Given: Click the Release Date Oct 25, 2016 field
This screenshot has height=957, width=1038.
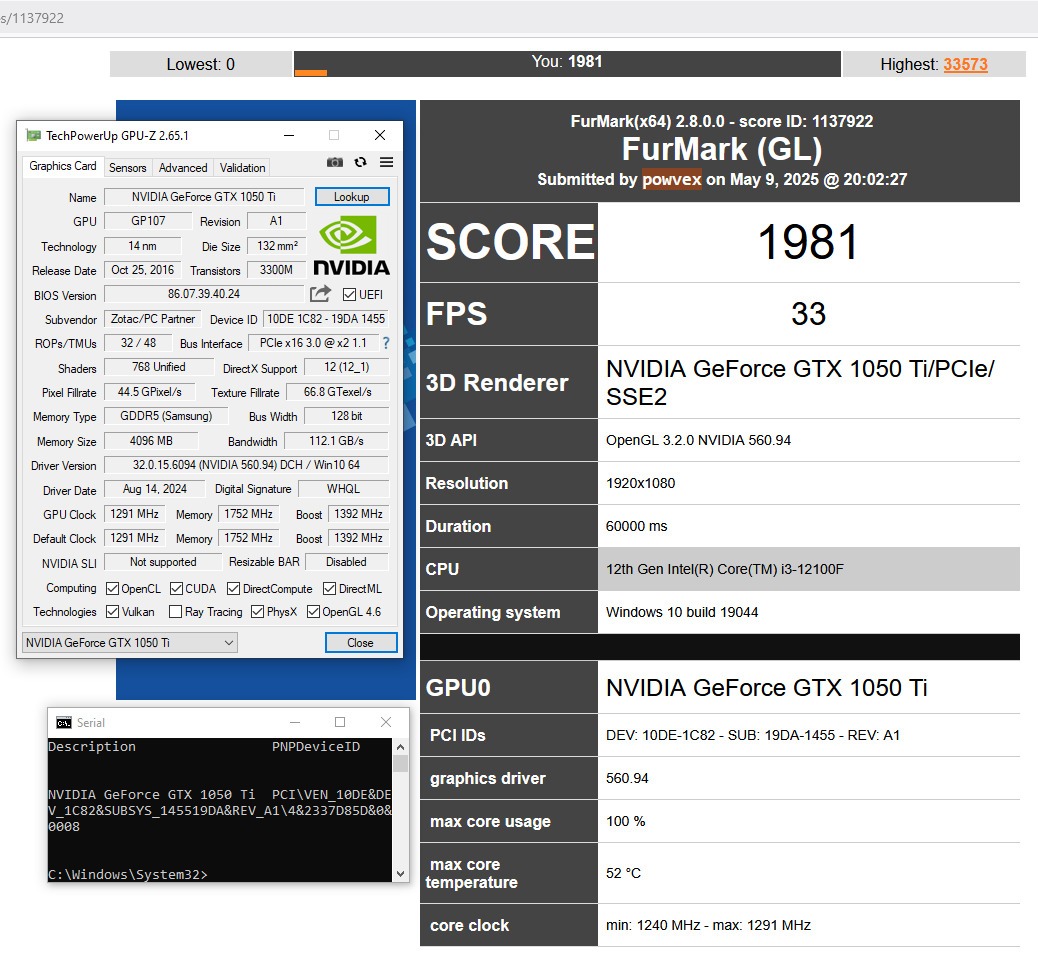Looking at the screenshot, I should [x=142, y=270].
